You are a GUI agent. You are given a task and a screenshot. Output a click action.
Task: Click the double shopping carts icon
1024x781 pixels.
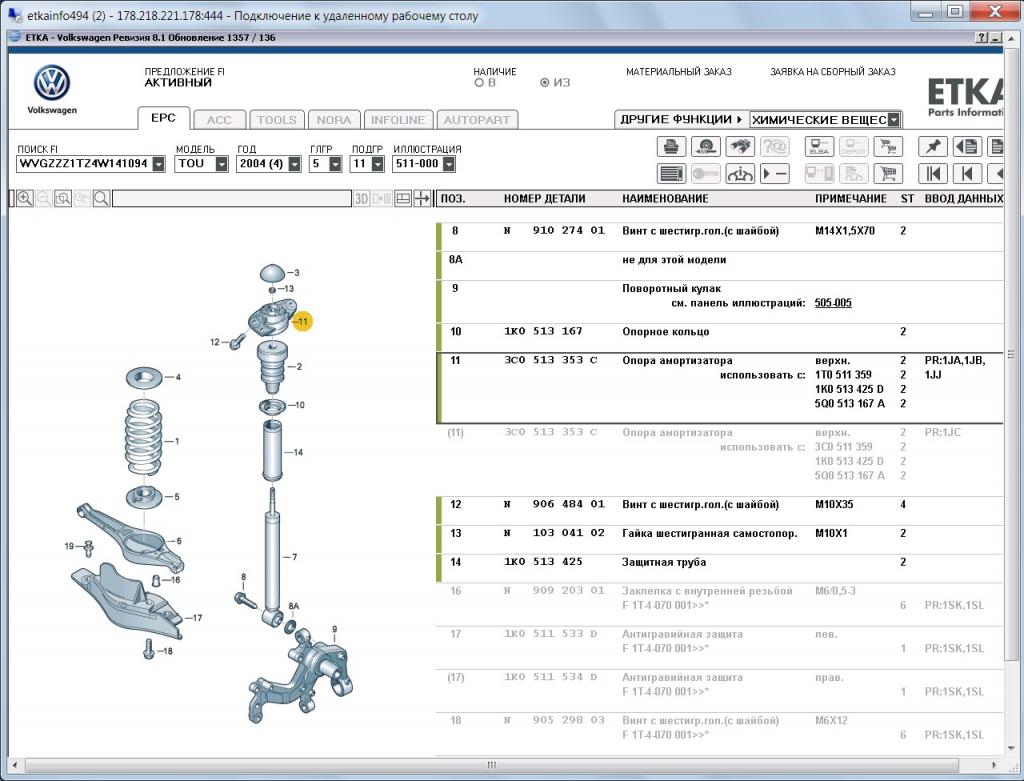pyautogui.click(x=888, y=146)
